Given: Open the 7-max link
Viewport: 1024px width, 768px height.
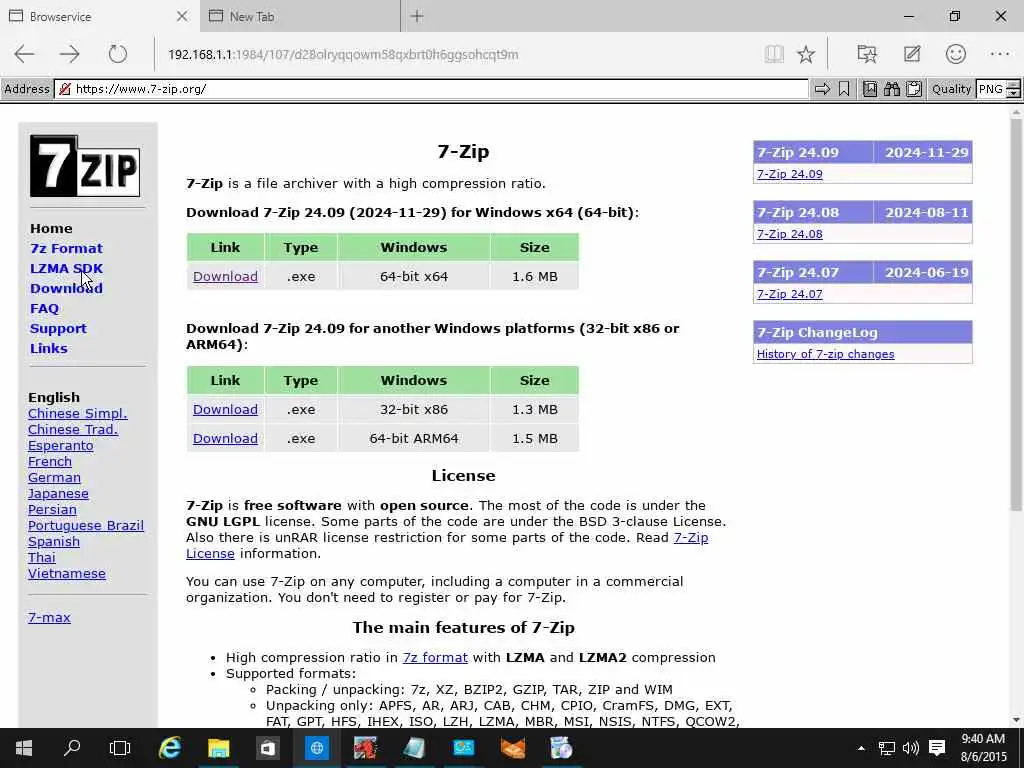Looking at the screenshot, I should tap(49, 617).
